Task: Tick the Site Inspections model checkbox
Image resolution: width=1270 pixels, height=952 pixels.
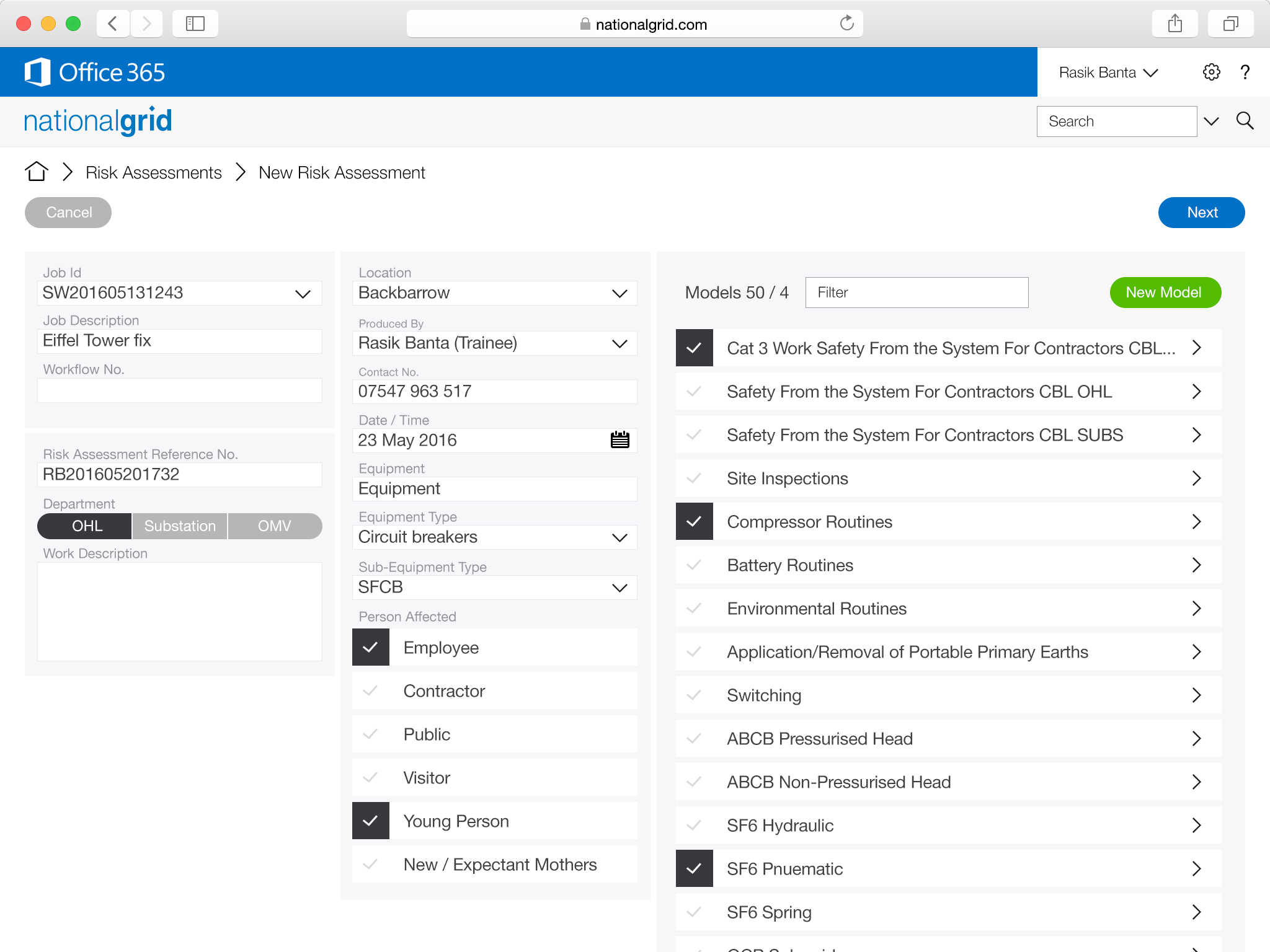Action: [x=695, y=478]
